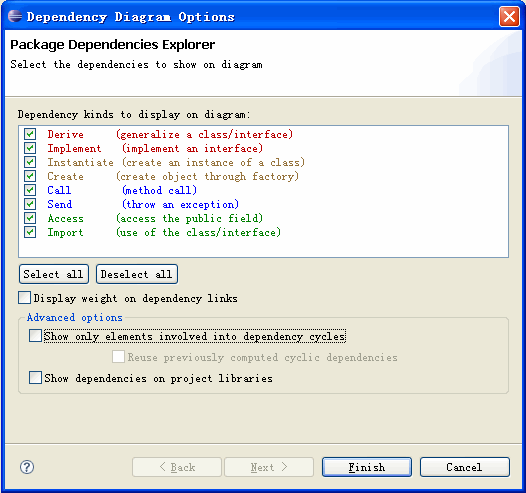Toggle the Create dependency checkbox

tap(30, 176)
